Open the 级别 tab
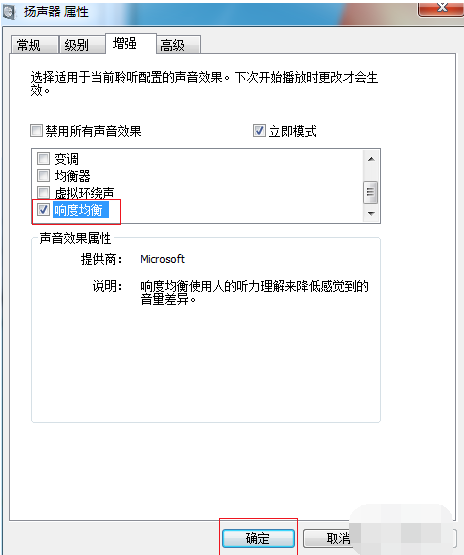 [82, 45]
